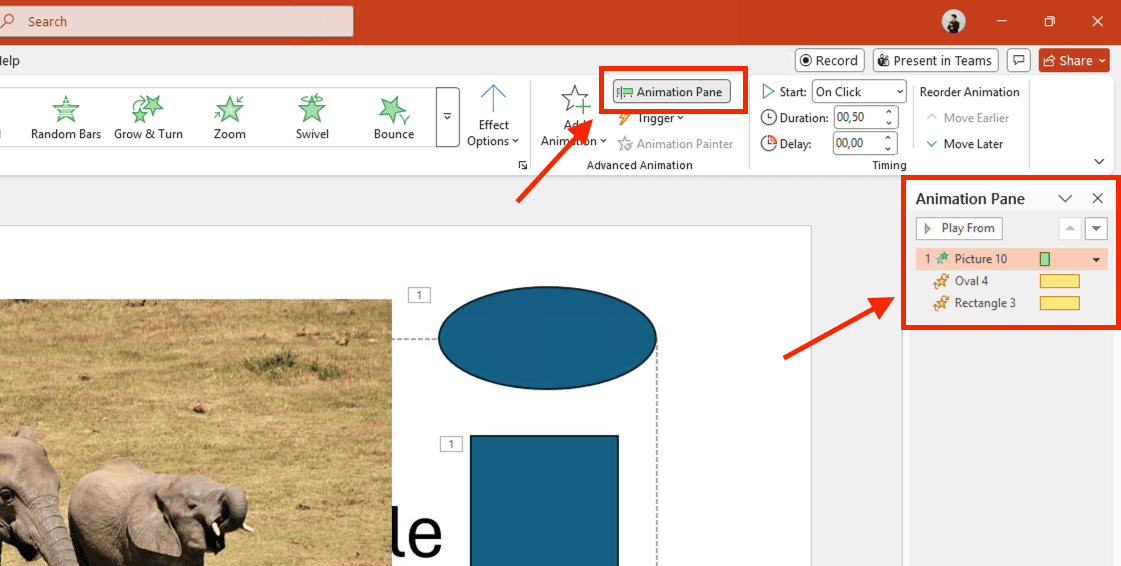Screen dimensions: 1121x566
Task: Restore down the PowerPoint window
Action: (1049, 21)
